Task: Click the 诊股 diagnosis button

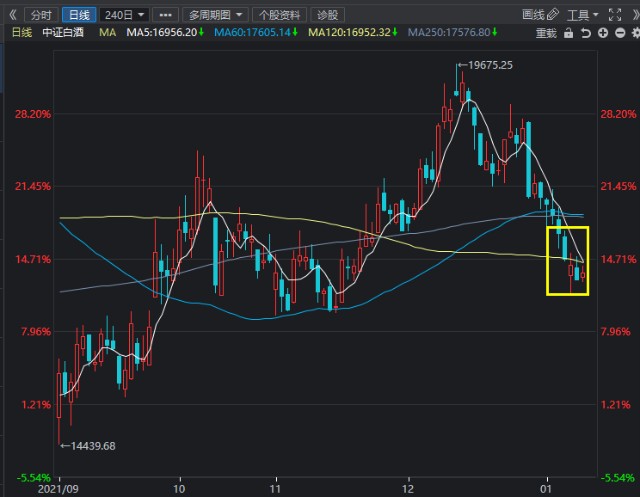Action: [x=327, y=15]
